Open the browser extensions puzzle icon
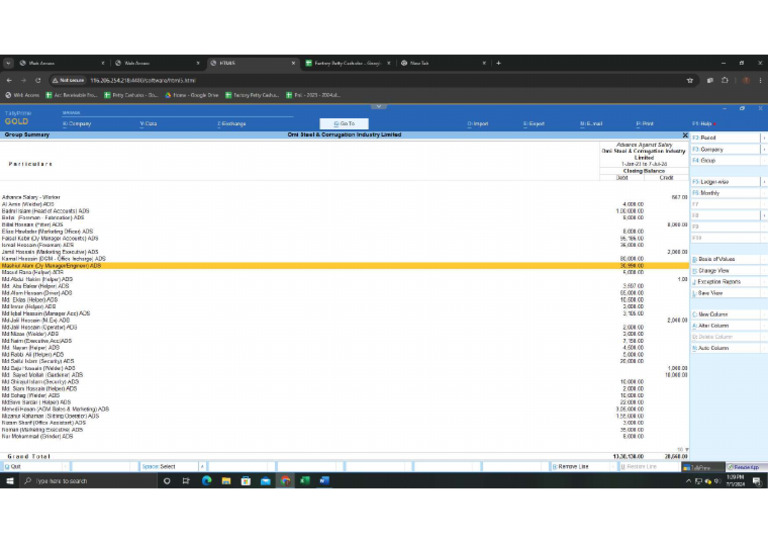This screenshot has height=543, width=768. [x=725, y=80]
